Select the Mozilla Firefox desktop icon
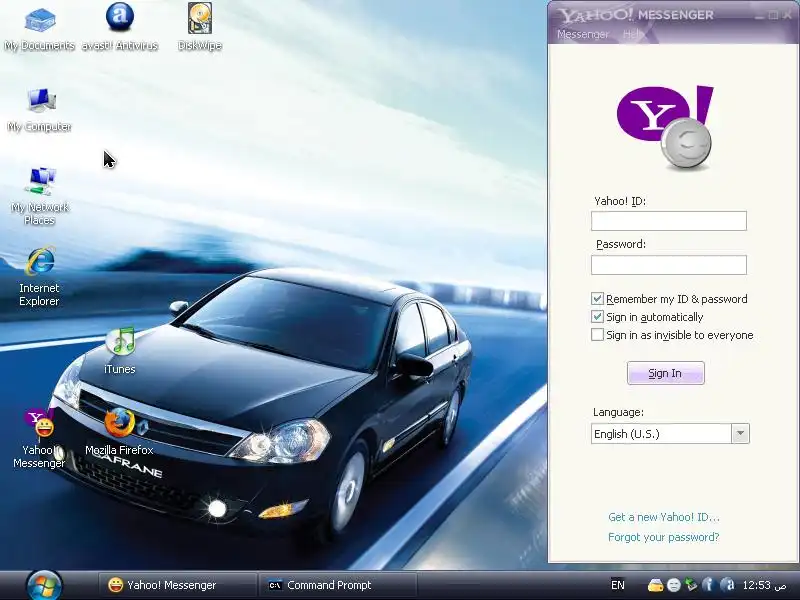 click(119, 432)
